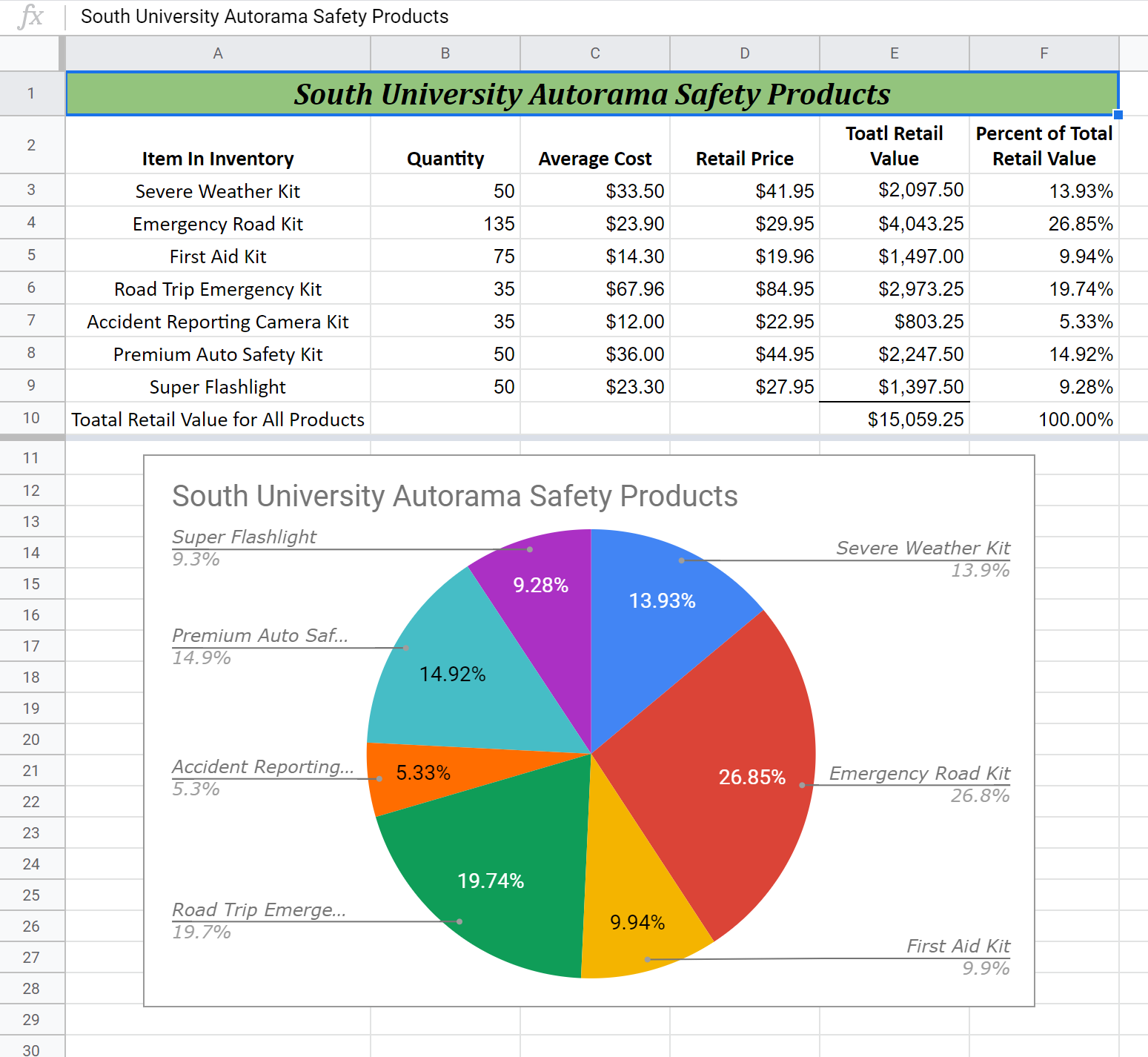Select row 10 header

[31, 418]
